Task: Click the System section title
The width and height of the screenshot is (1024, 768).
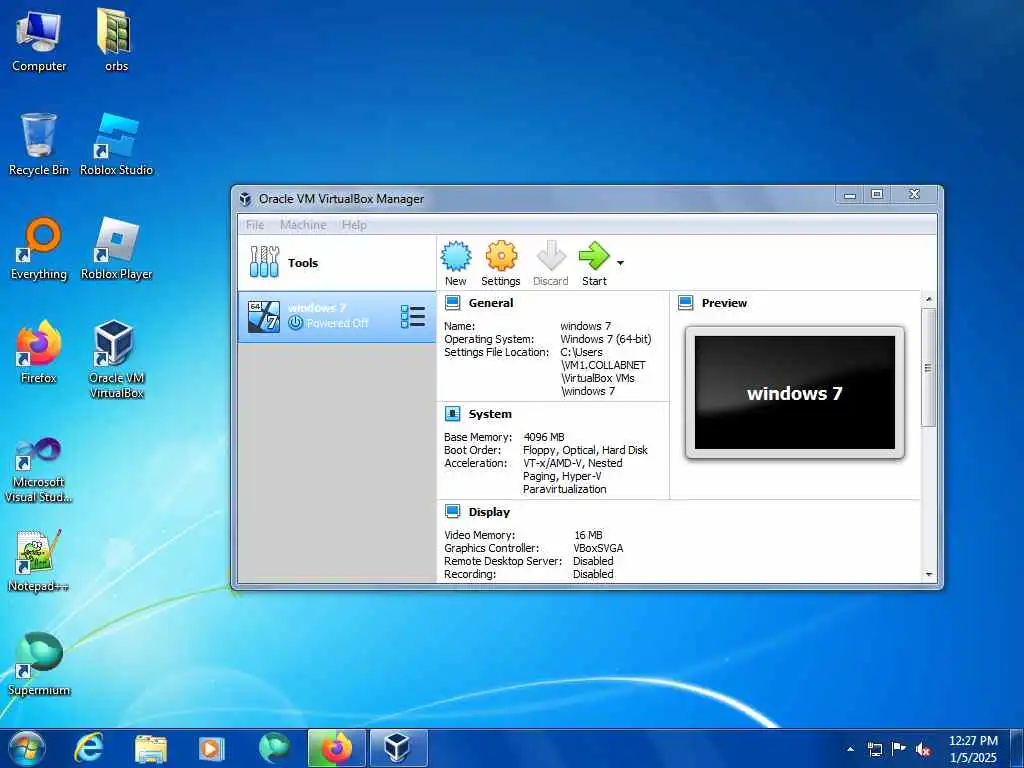Action: (490, 414)
